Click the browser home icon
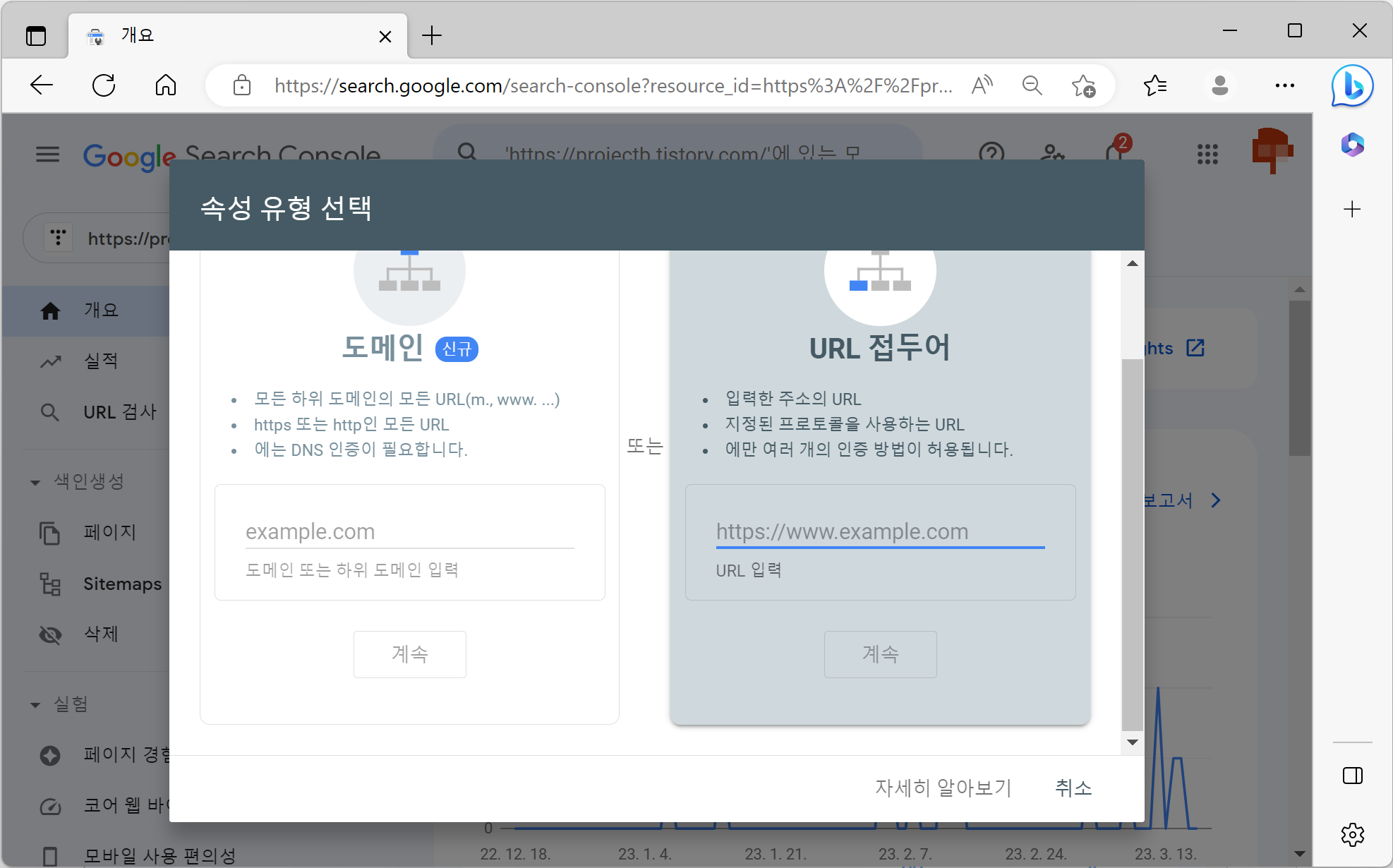Image resolution: width=1393 pixels, height=868 pixels. 166,86
